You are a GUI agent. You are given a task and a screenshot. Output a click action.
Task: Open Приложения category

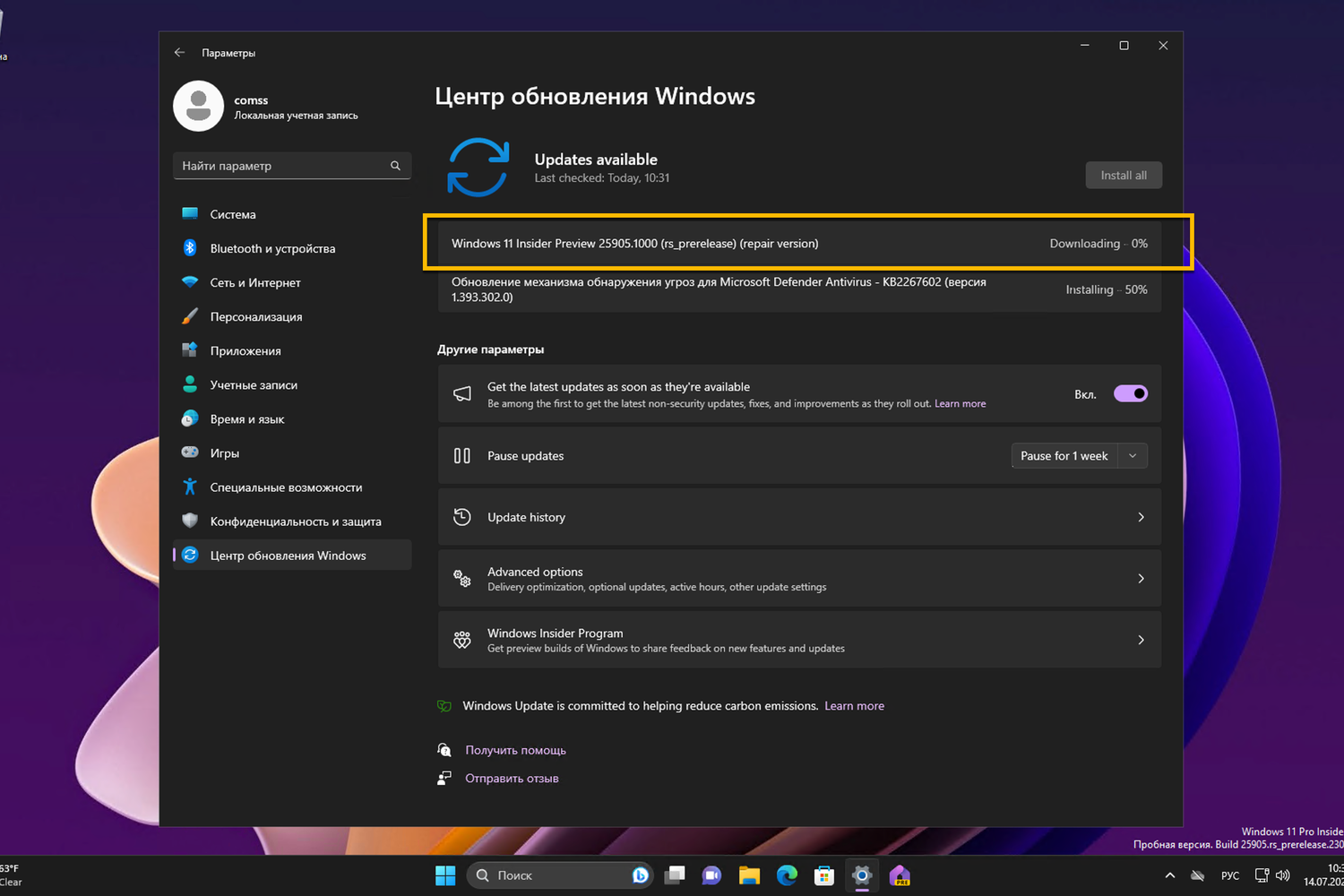pos(292,350)
